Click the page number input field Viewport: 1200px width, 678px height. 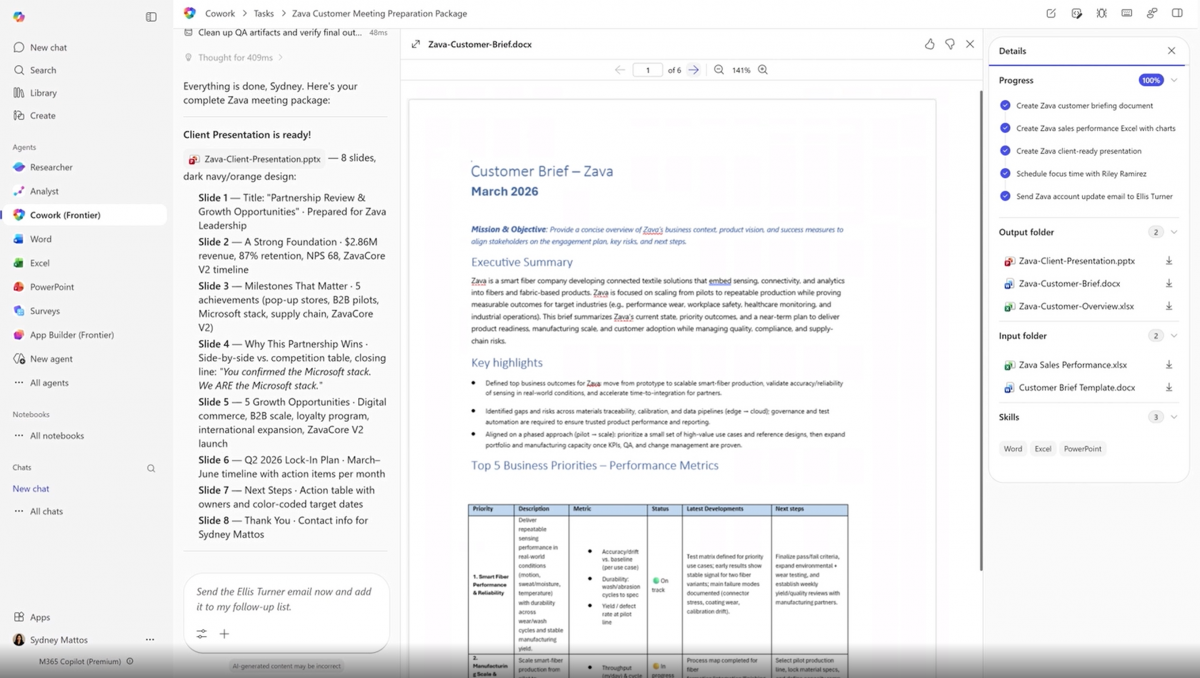point(647,70)
